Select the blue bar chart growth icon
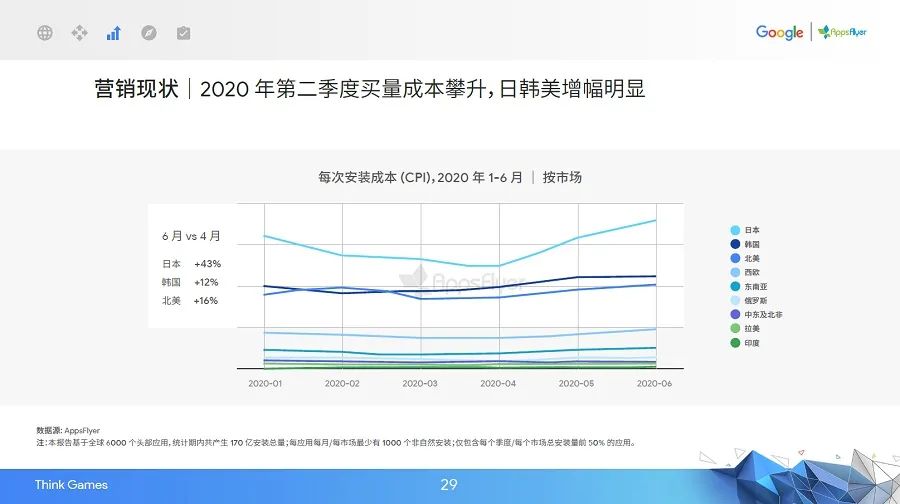The width and height of the screenshot is (900, 504). pos(113,33)
